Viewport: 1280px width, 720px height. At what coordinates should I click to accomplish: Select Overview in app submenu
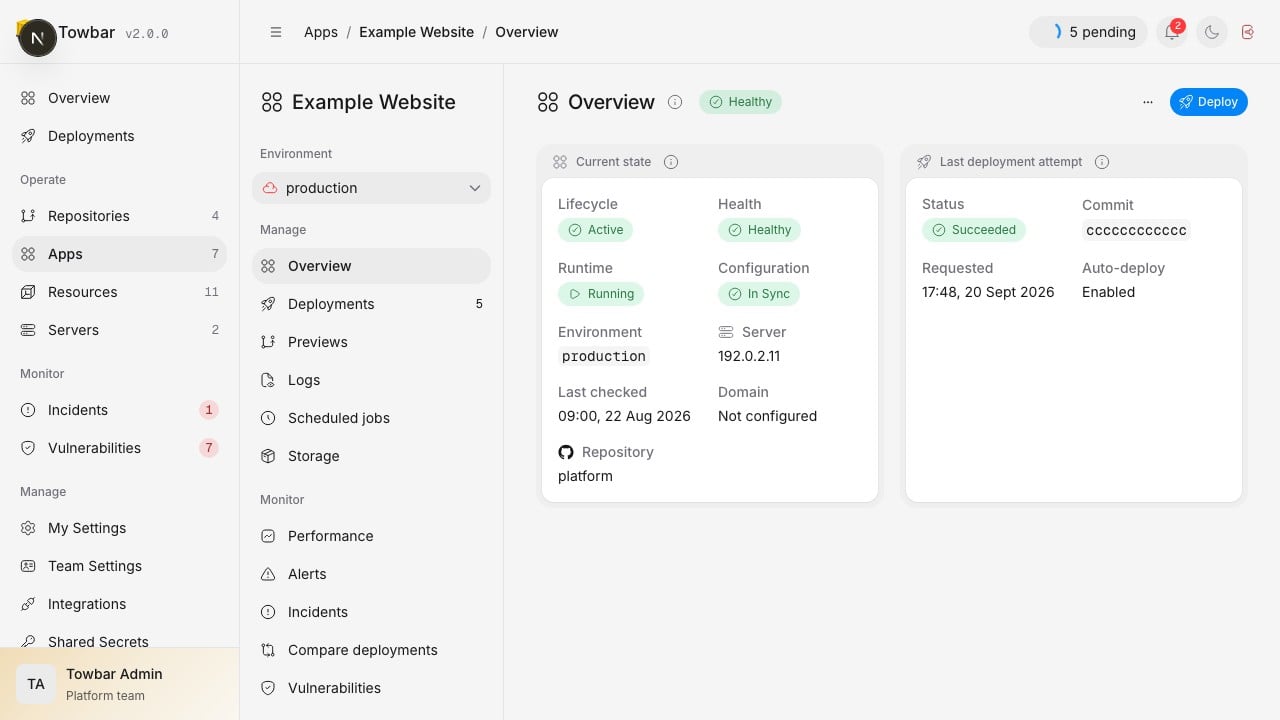[x=371, y=266]
